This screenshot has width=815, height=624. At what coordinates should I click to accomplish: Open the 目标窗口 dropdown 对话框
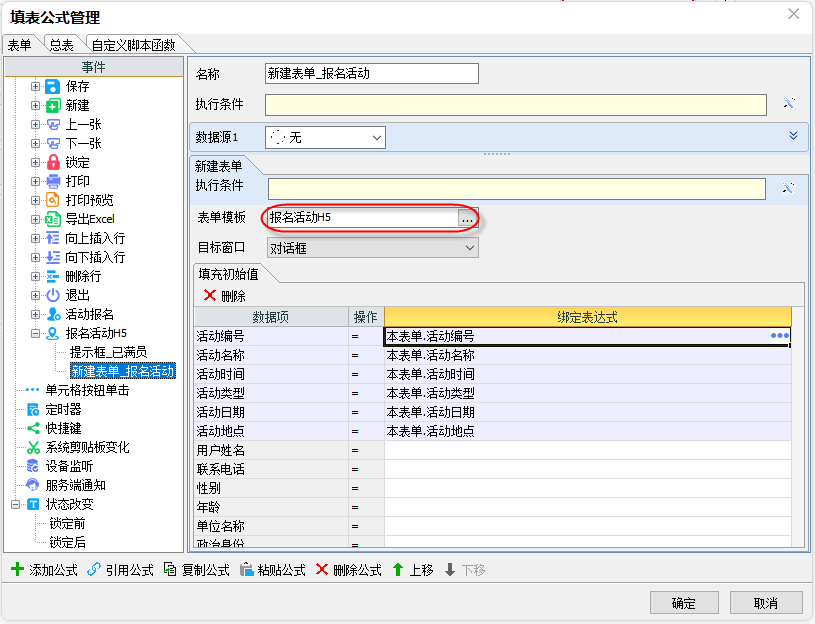pyautogui.click(x=373, y=248)
